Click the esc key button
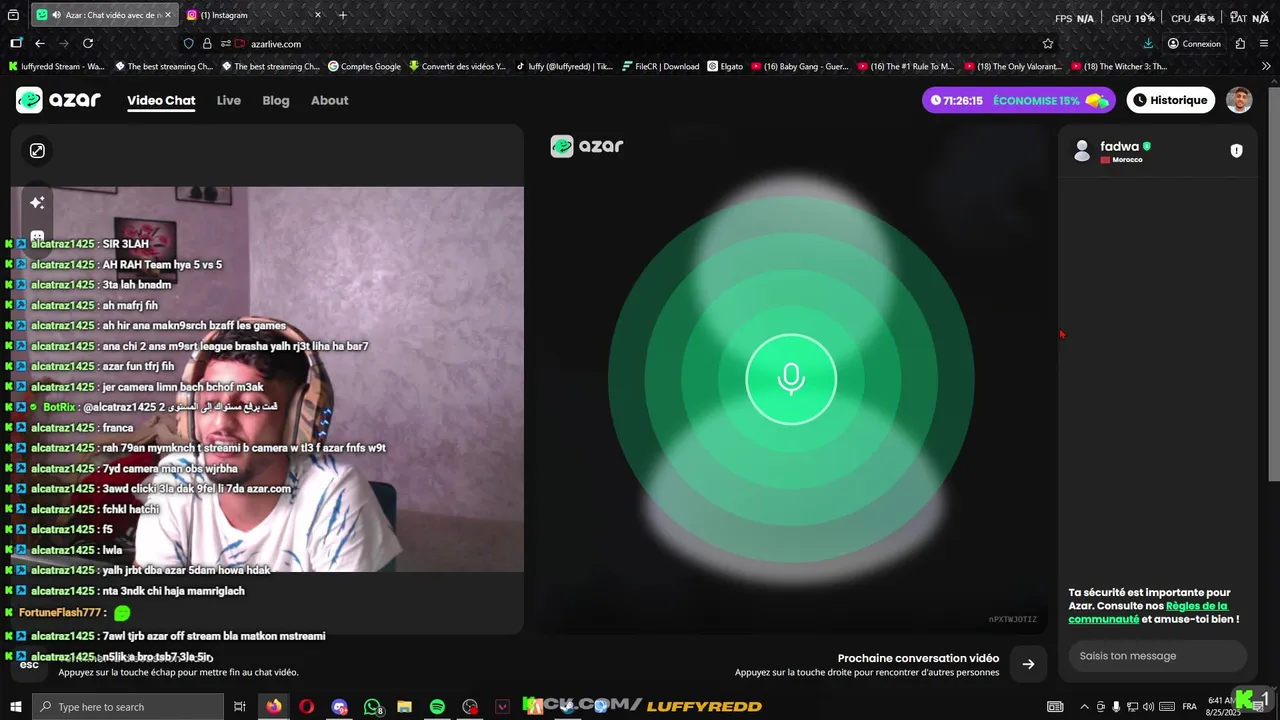This screenshot has width=1280, height=720. click(29, 664)
